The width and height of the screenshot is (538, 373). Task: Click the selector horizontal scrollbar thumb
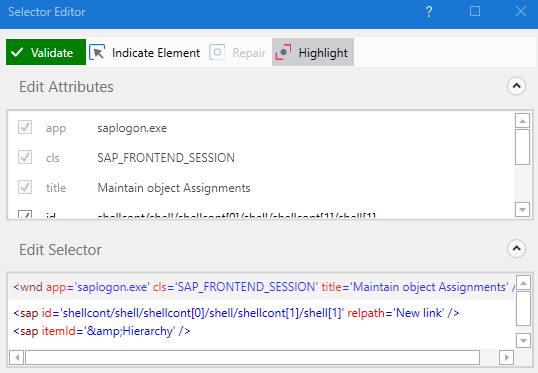[253, 358]
